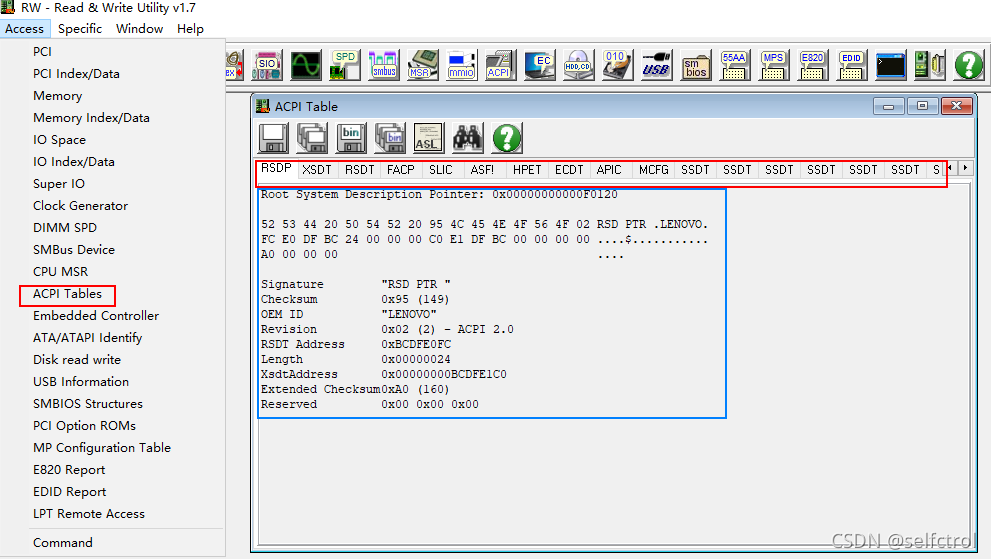The image size is (991, 559).
Task: Click the ASL disassemble icon
Action: pyautogui.click(x=429, y=138)
